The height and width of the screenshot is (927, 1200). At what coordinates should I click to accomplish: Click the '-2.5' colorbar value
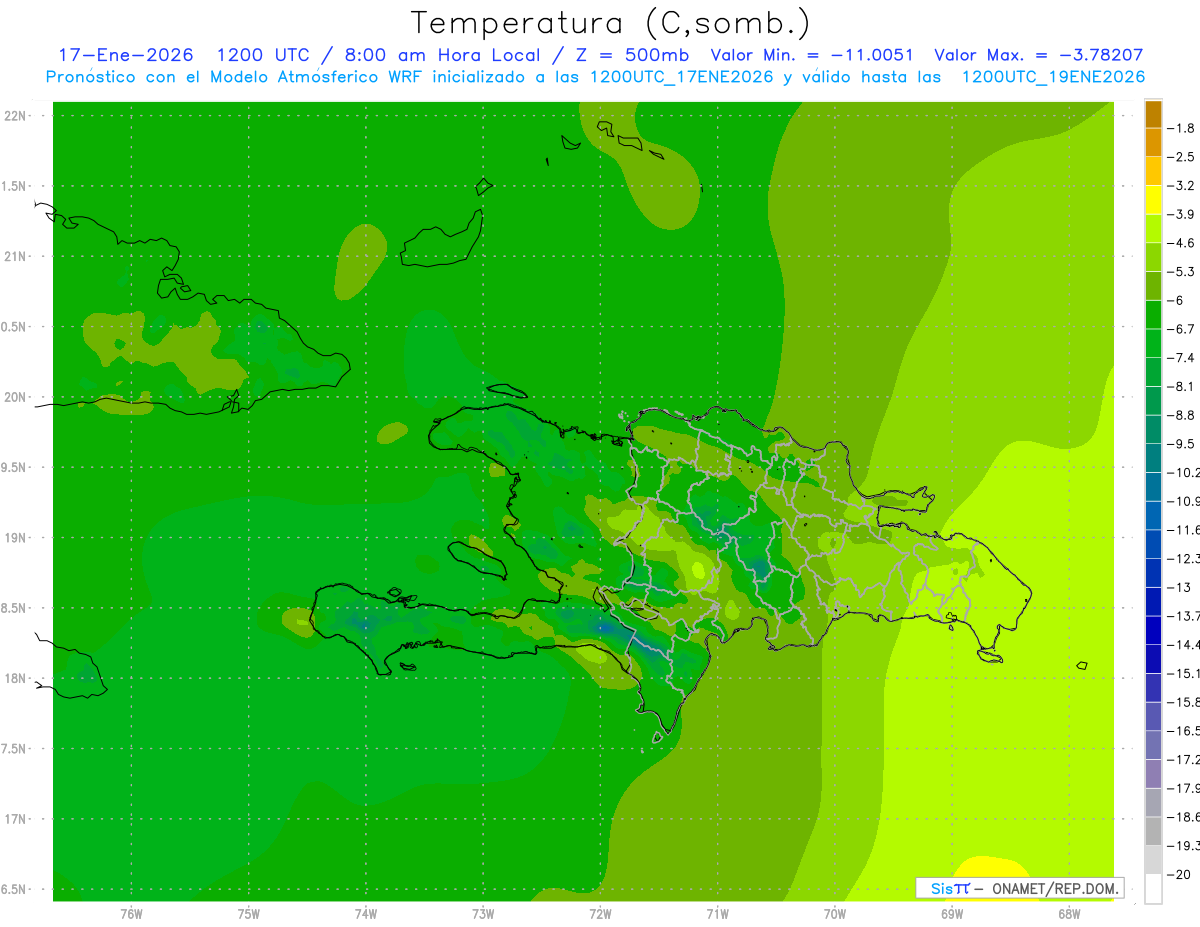click(1182, 157)
